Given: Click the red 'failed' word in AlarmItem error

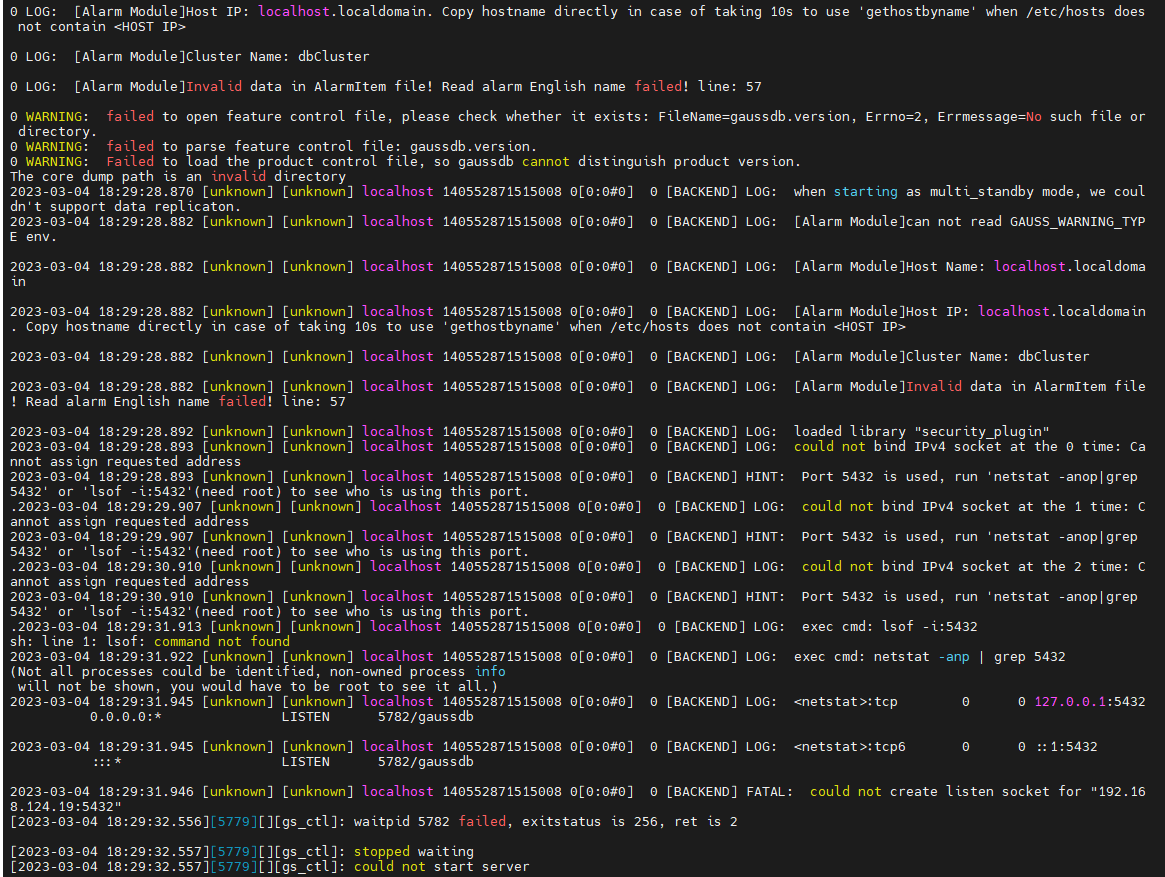Looking at the screenshot, I should [658, 86].
